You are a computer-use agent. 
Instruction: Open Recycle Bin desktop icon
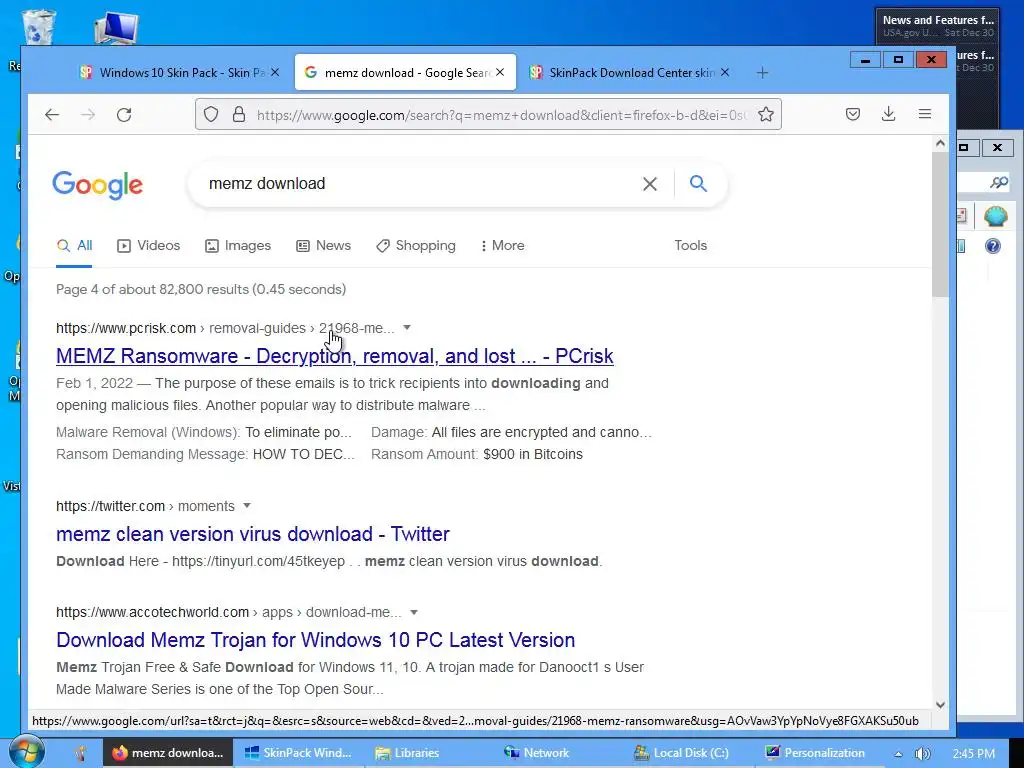click(39, 26)
